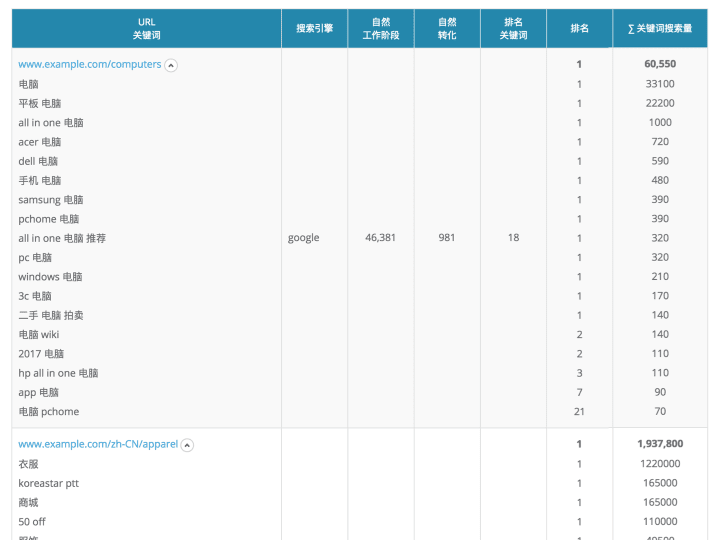This screenshot has height=540, width=720.
Task: Sort by 自然 工作阶段 column header
Action: point(381,28)
